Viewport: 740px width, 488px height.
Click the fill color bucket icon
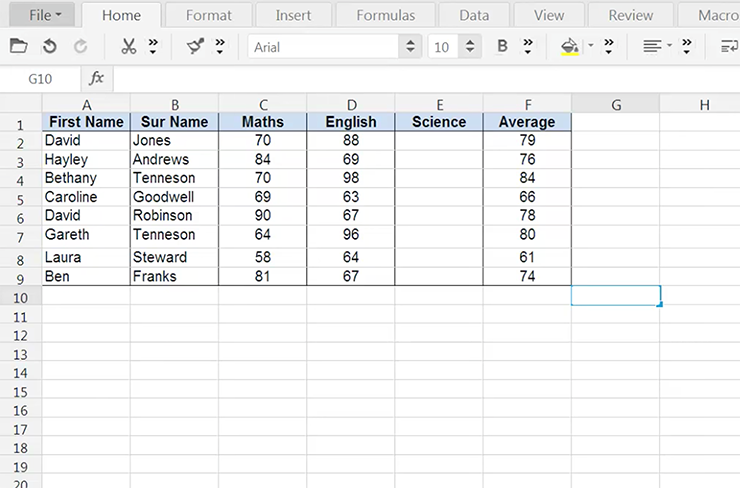point(569,47)
